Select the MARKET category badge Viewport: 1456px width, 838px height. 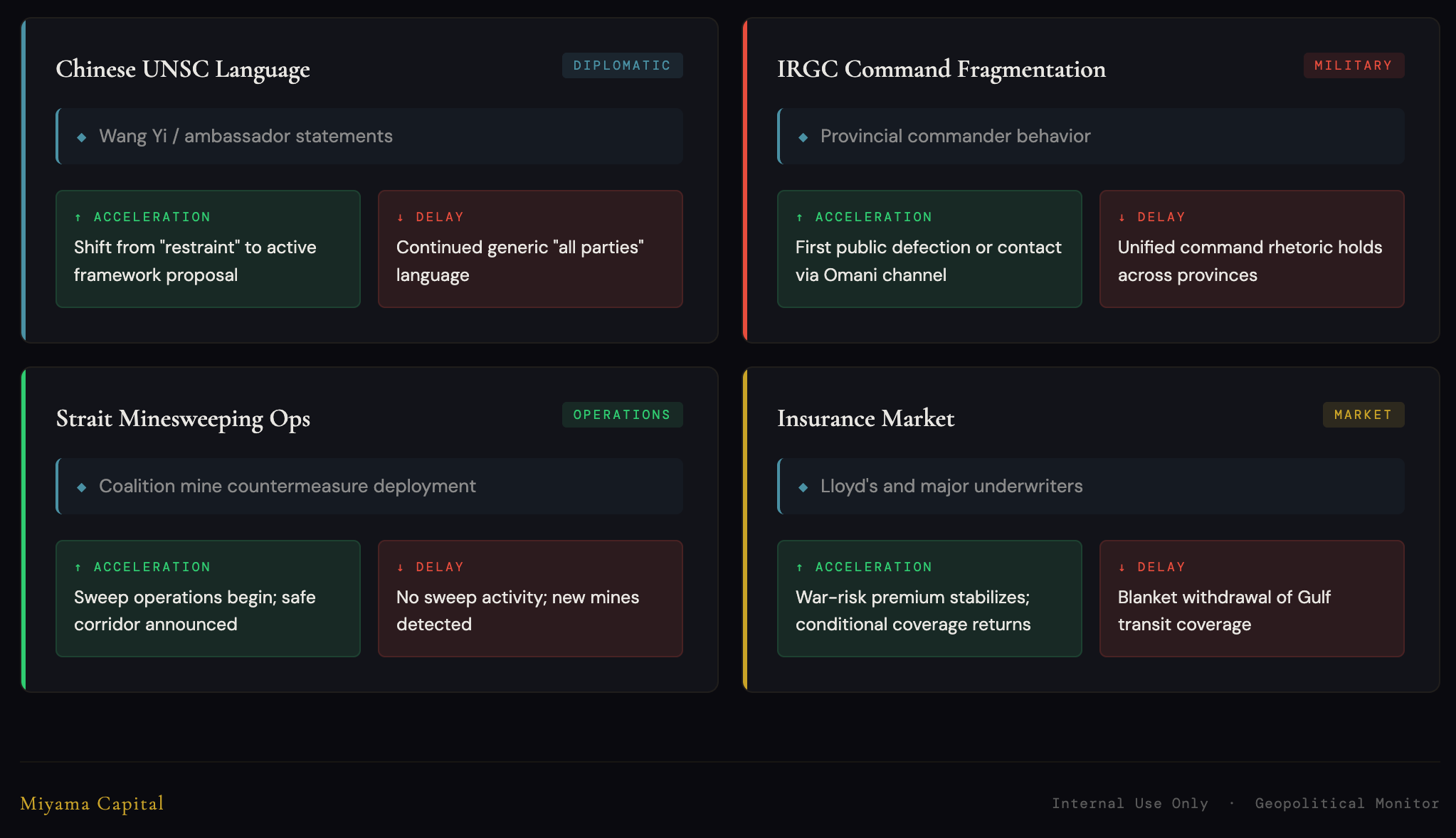click(1363, 415)
